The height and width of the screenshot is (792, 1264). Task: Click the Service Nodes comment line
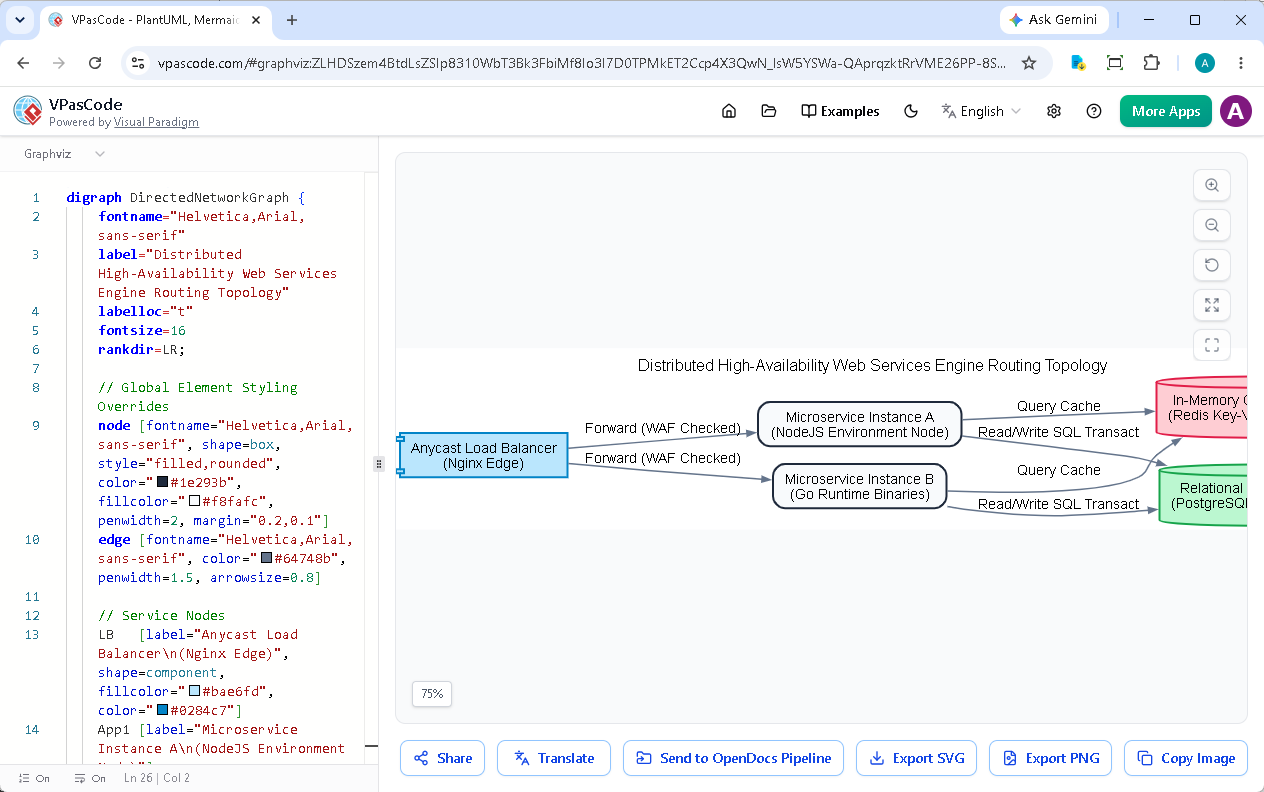tap(161, 615)
